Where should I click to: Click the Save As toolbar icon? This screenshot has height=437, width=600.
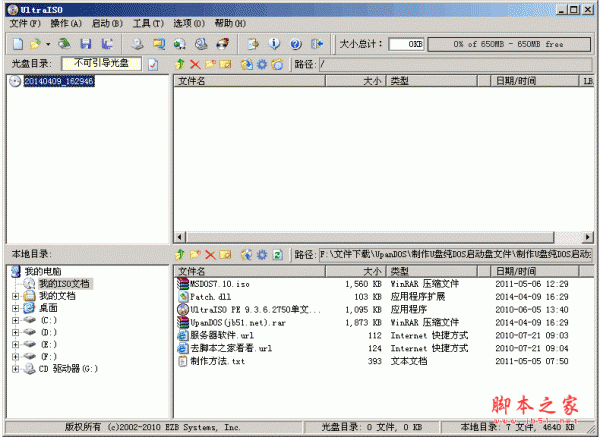coord(107,44)
